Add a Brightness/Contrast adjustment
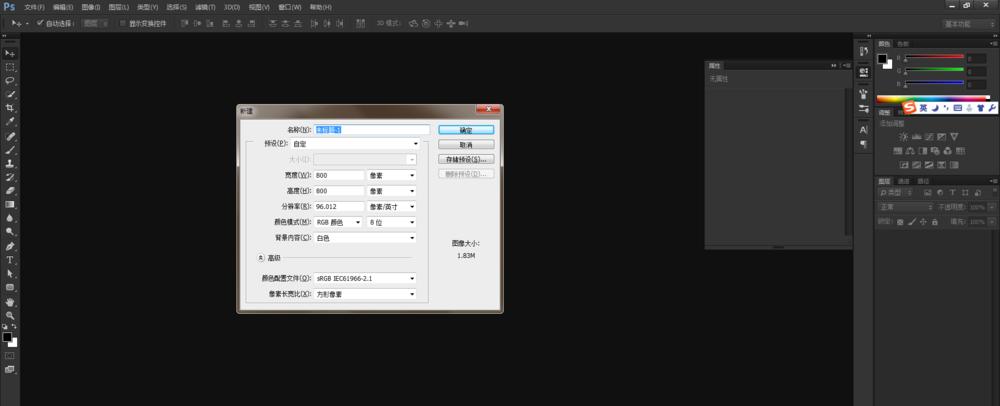This screenshot has width=1000, height=406. tap(903, 136)
